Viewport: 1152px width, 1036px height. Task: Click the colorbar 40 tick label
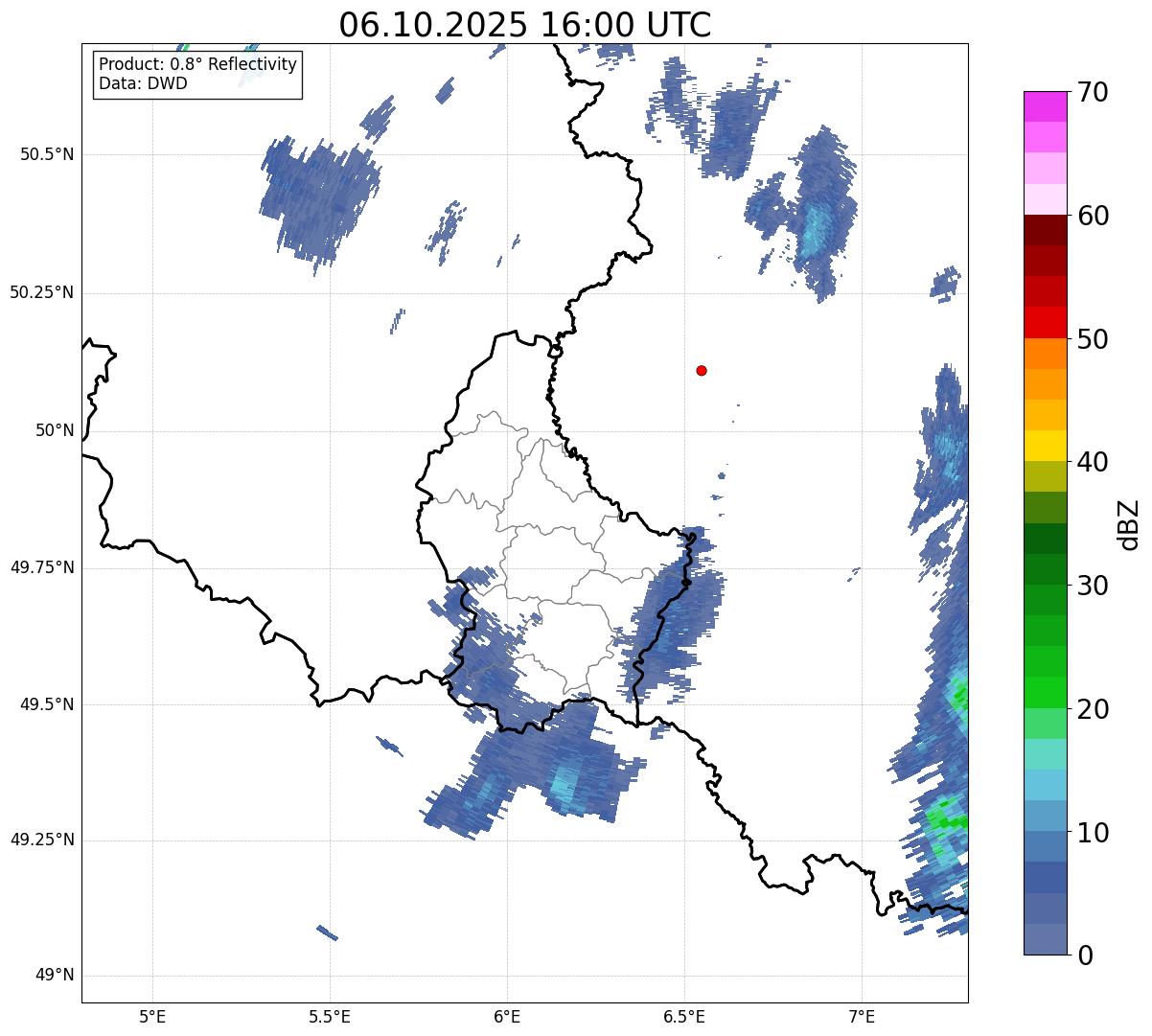pyautogui.click(x=1093, y=463)
